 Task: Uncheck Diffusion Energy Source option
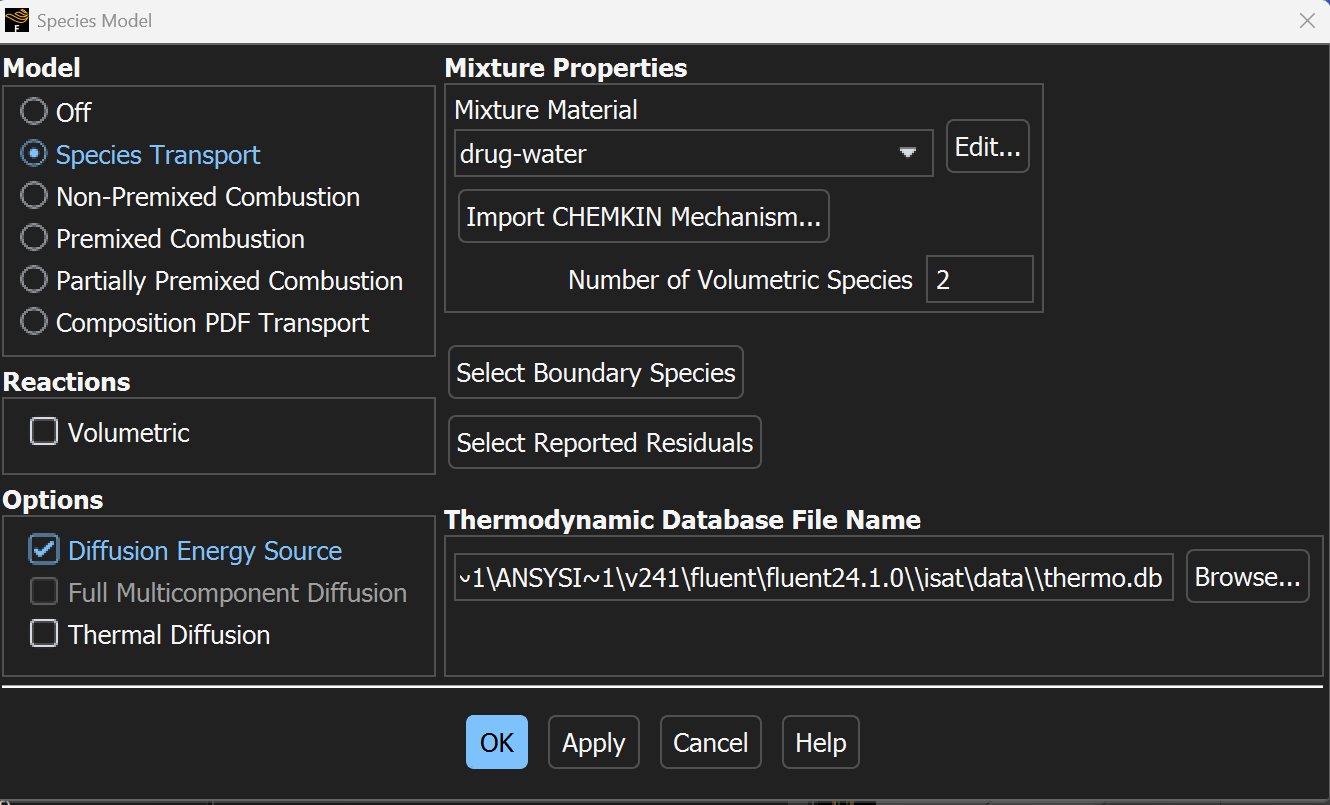click(44, 550)
